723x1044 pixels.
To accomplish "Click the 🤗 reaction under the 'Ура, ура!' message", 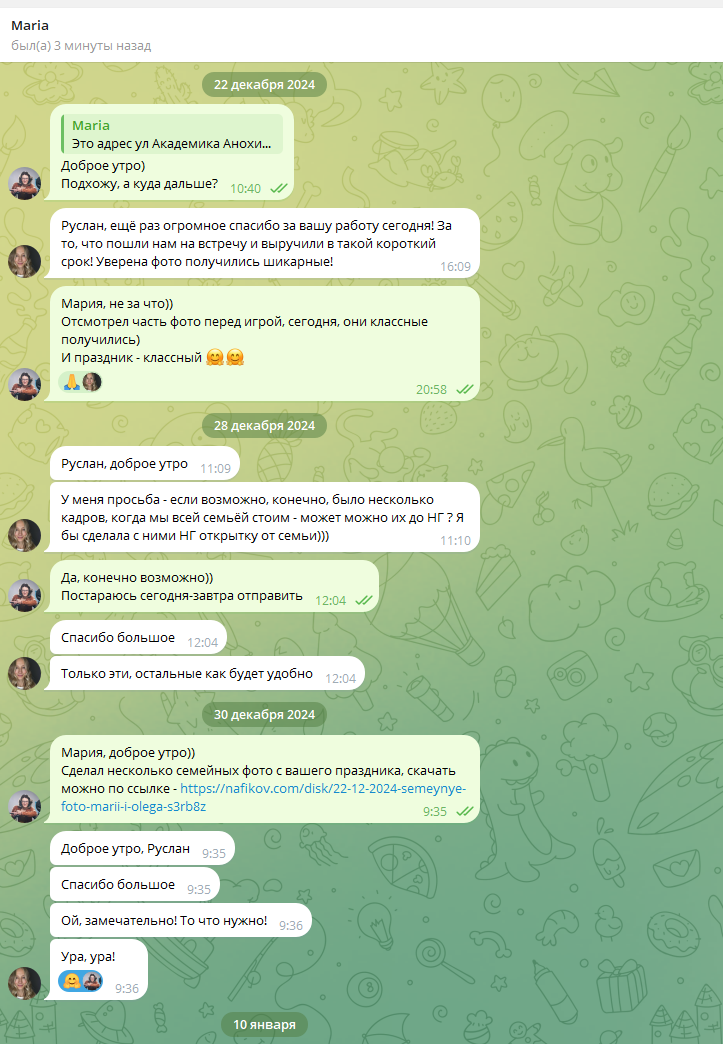I will click(x=73, y=981).
